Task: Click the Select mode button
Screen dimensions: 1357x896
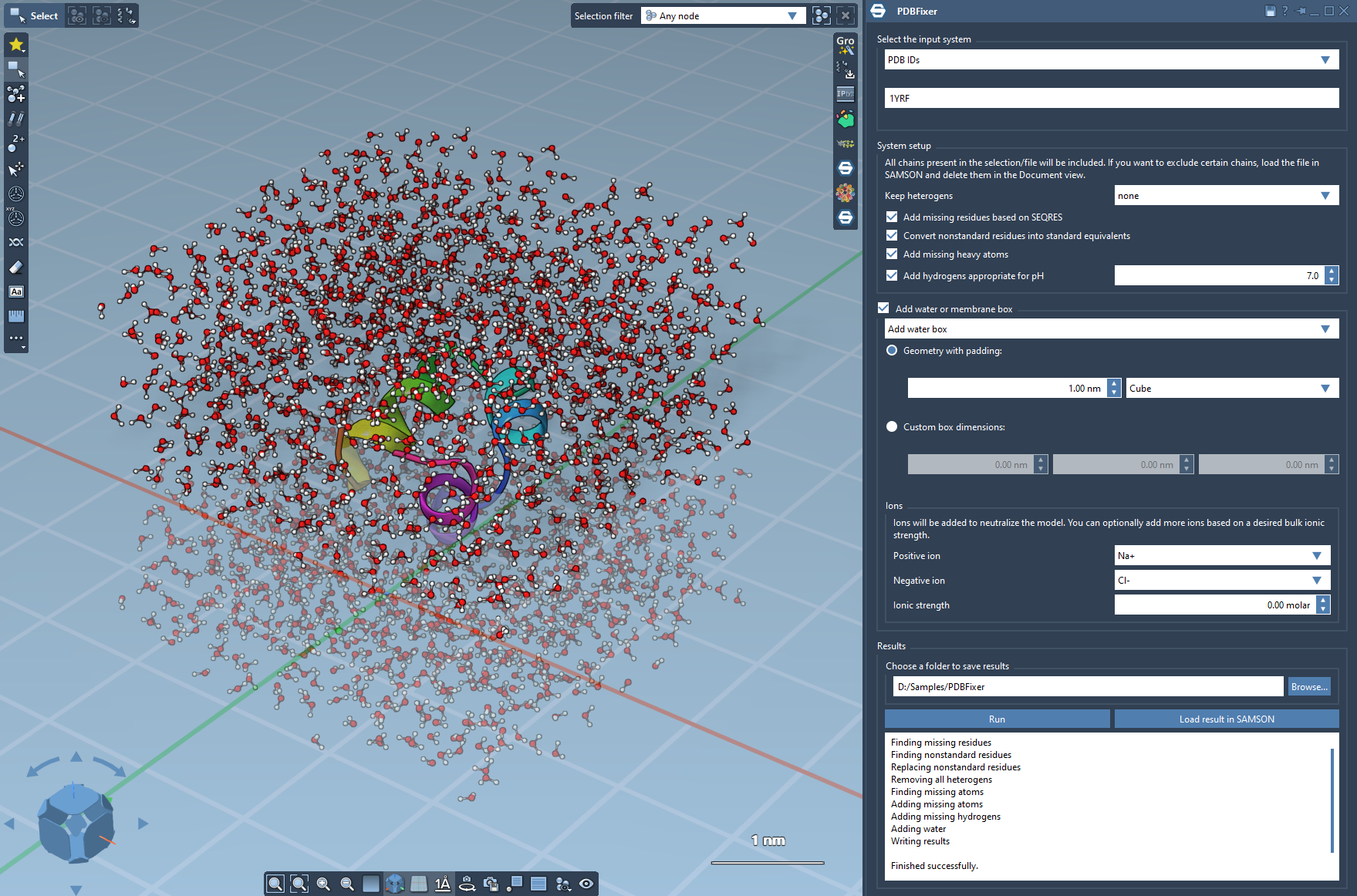Action: click(34, 15)
